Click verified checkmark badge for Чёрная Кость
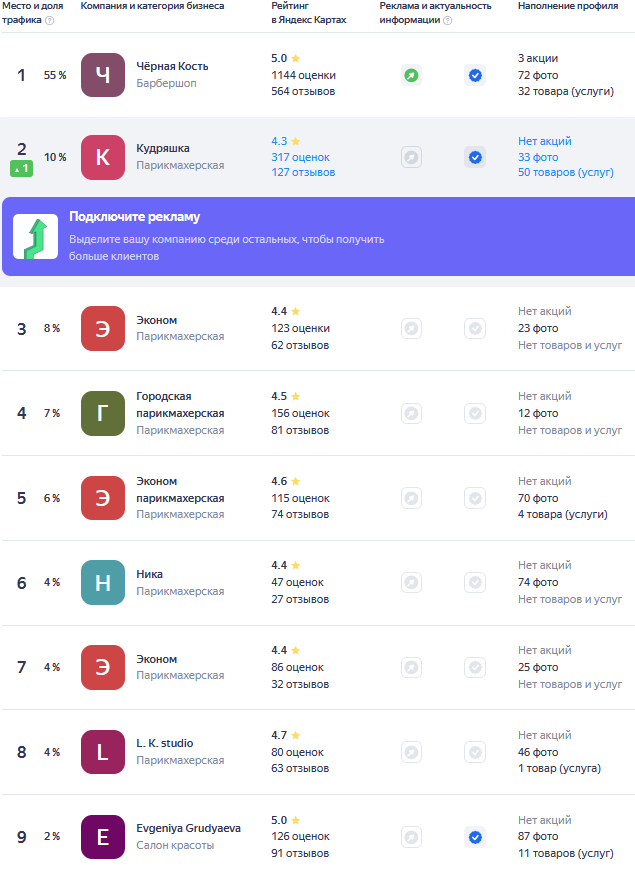This screenshot has width=635, height=875. 475,75
